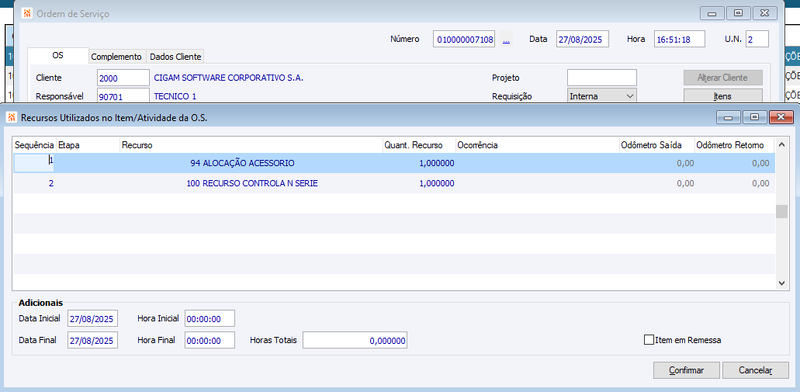800x392 pixels.
Task: Click quantity 1,000000 of ALOCAÇÃO ACESSORIO row
Action: pyautogui.click(x=436, y=163)
